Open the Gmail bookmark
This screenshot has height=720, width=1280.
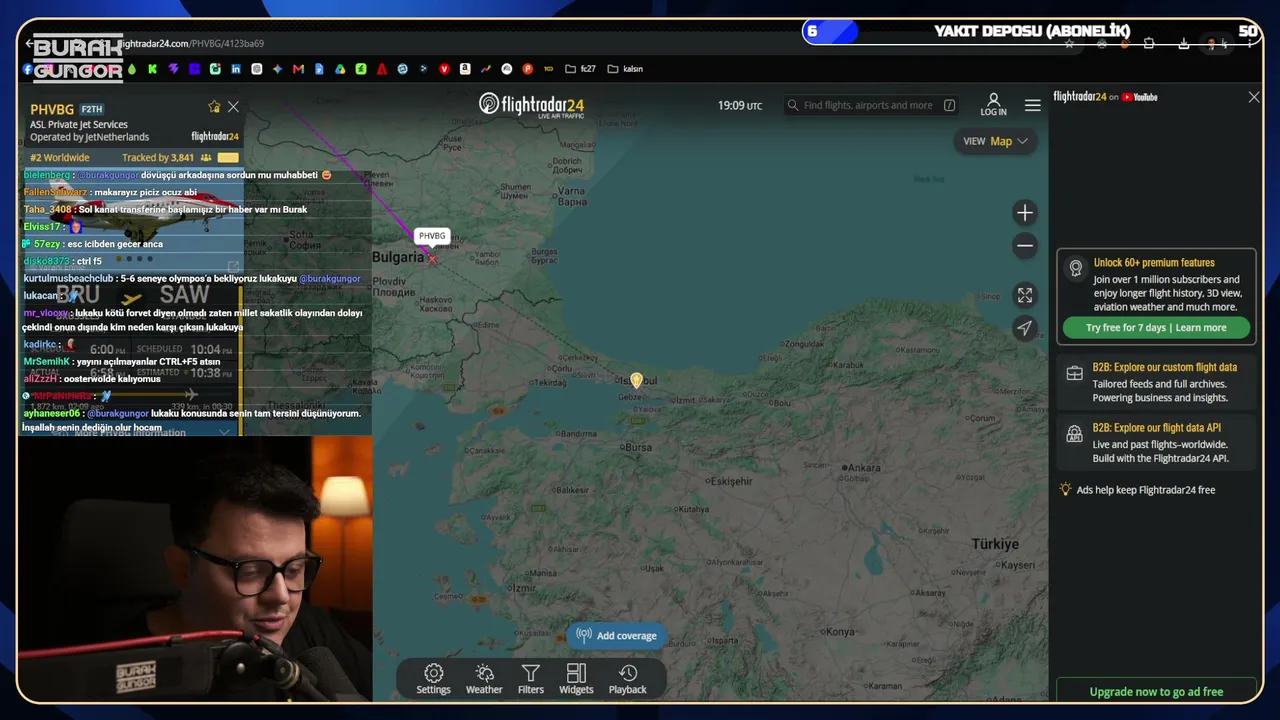(x=298, y=69)
